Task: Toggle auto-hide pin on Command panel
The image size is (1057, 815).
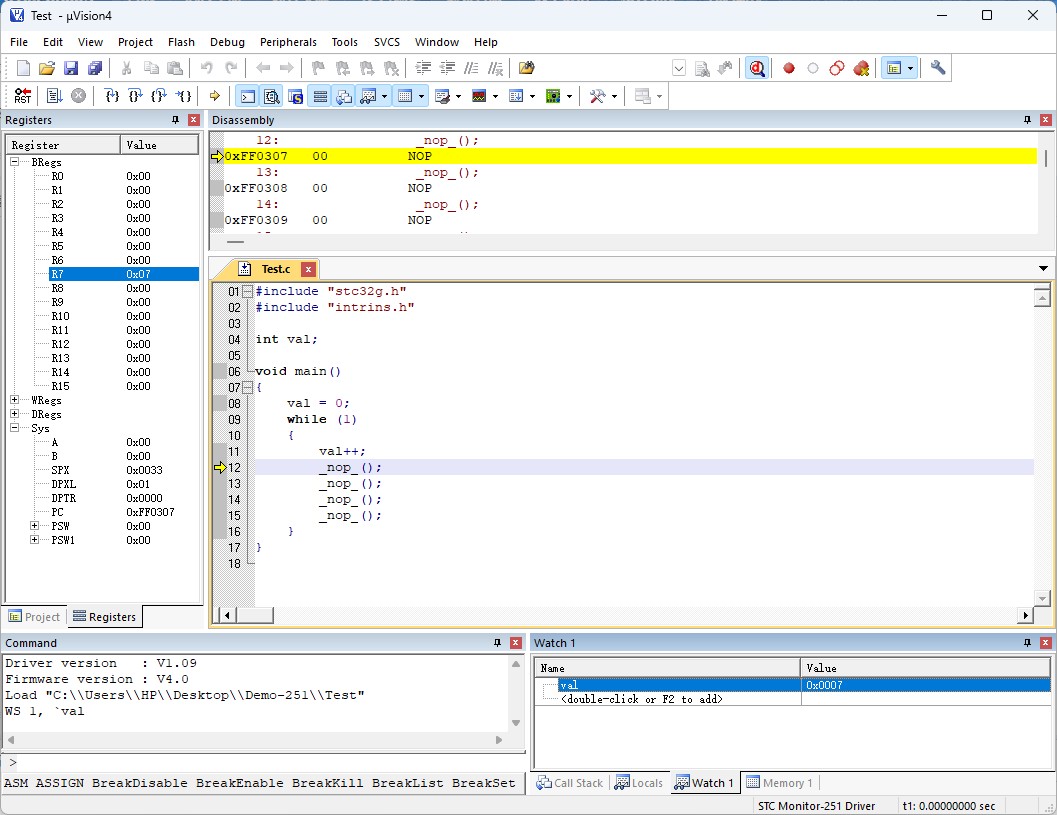Action: click(x=497, y=643)
